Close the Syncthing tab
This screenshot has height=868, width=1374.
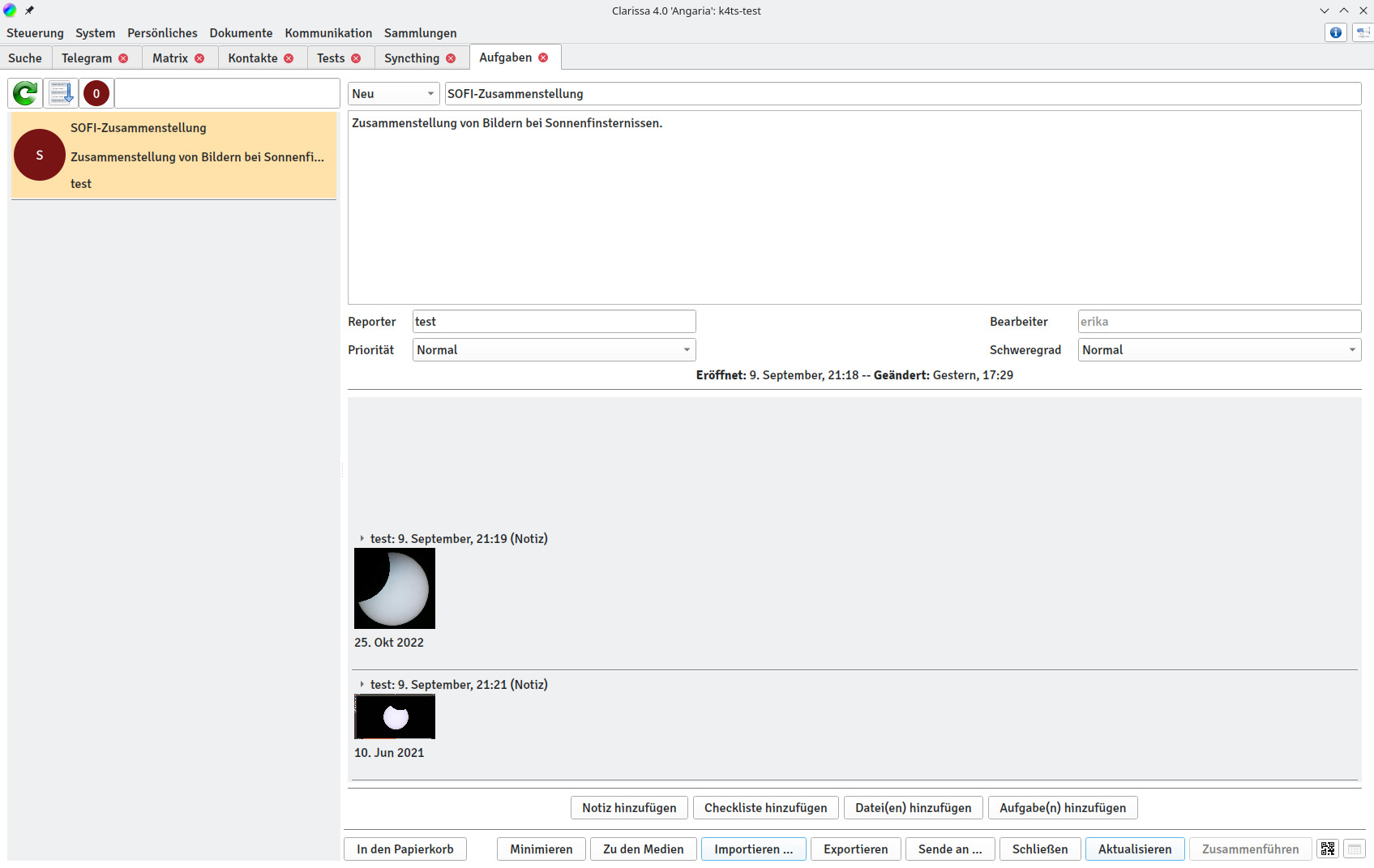click(451, 58)
